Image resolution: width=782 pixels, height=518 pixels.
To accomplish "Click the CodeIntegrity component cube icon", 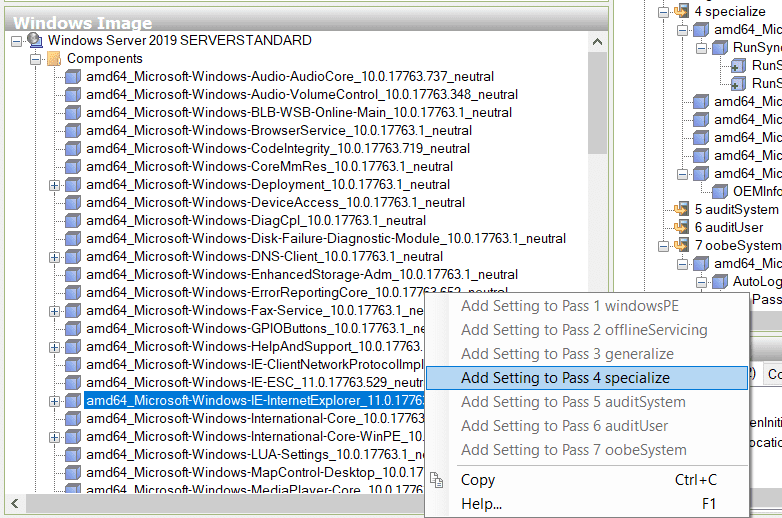I will point(73,149).
